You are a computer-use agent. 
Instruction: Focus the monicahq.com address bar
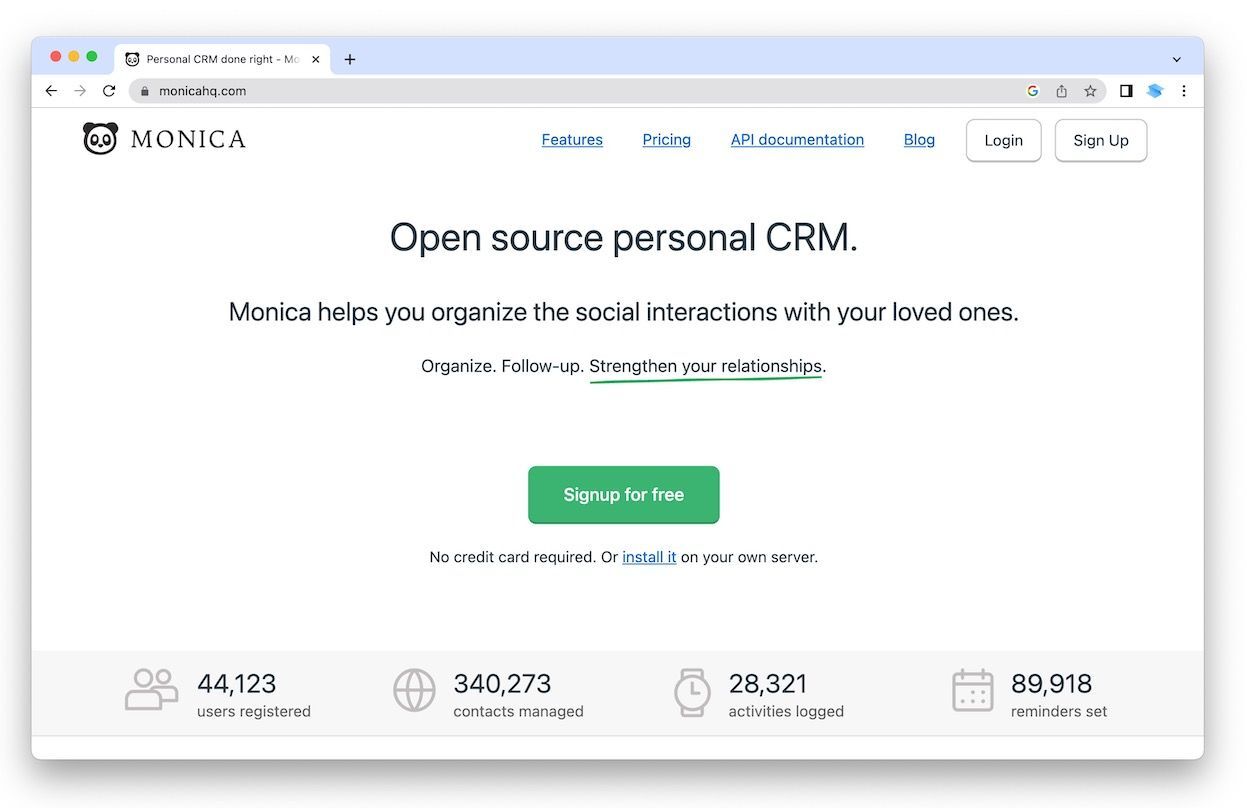click(x=580, y=91)
